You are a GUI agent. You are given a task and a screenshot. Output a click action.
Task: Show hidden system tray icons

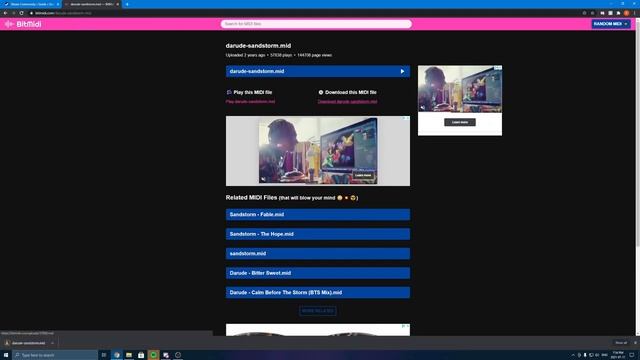coord(573,355)
